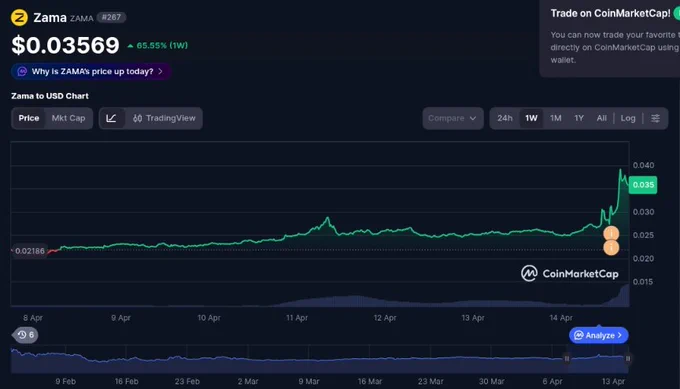
Task: Select the line chart view icon
Action: tap(111, 118)
